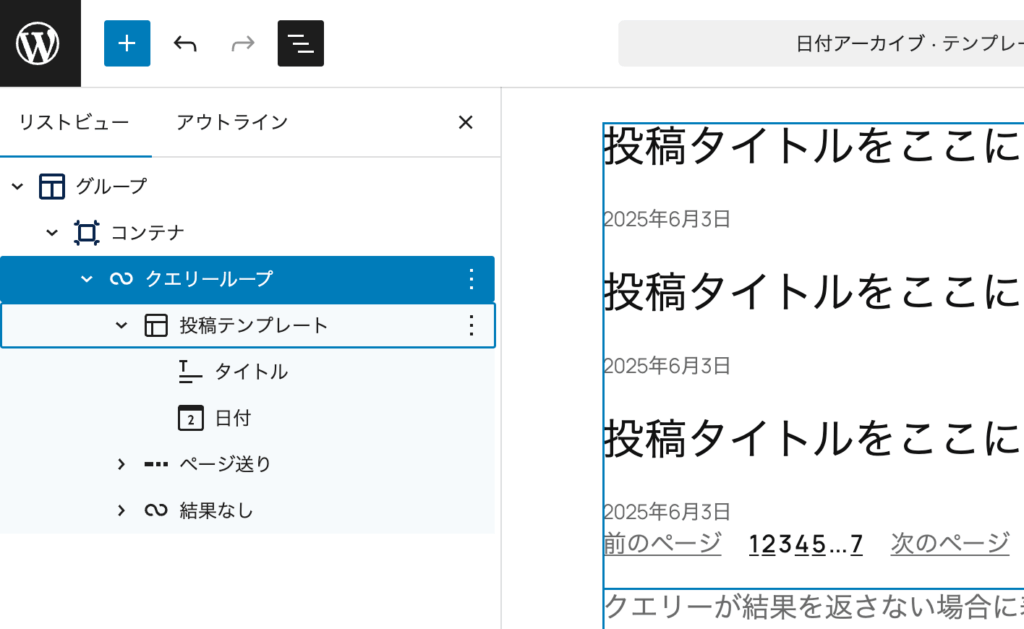The width and height of the screenshot is (1024, 629).
Task: Collapse the クエリーループ chevron
Action: pos(87,279)
